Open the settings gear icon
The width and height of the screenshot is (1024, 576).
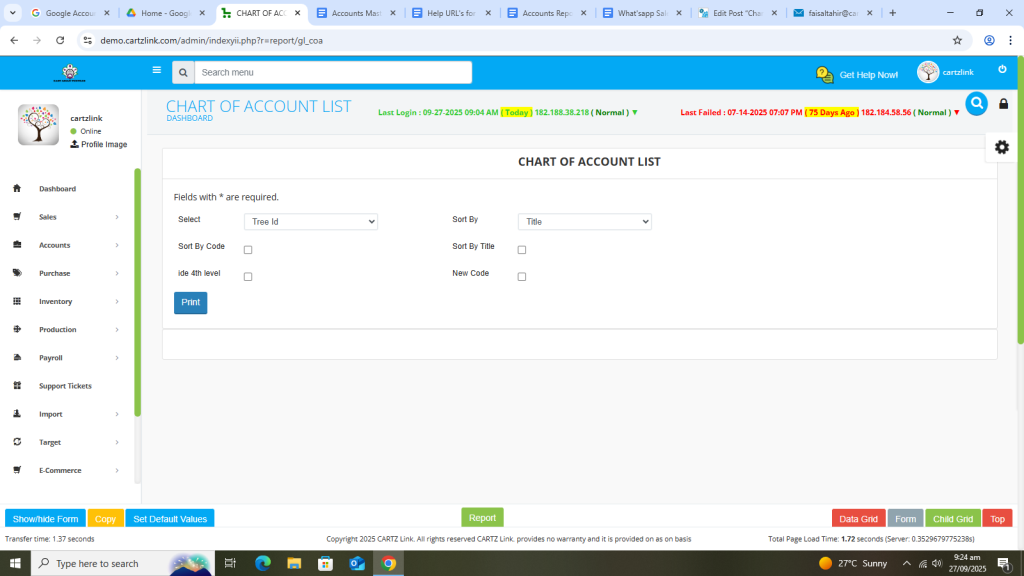(1001, 147)
